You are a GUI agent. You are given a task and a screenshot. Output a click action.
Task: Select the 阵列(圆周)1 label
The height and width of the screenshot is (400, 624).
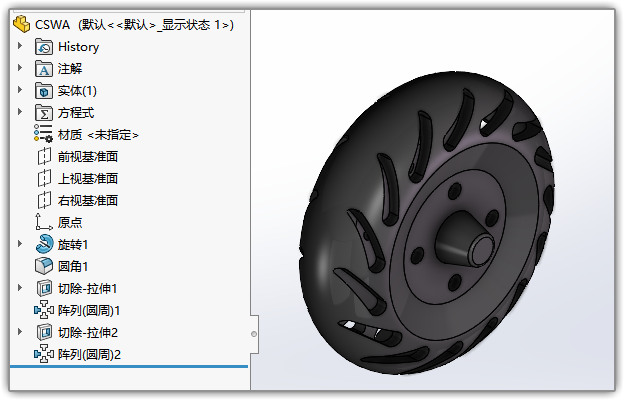tap(89, 310)
